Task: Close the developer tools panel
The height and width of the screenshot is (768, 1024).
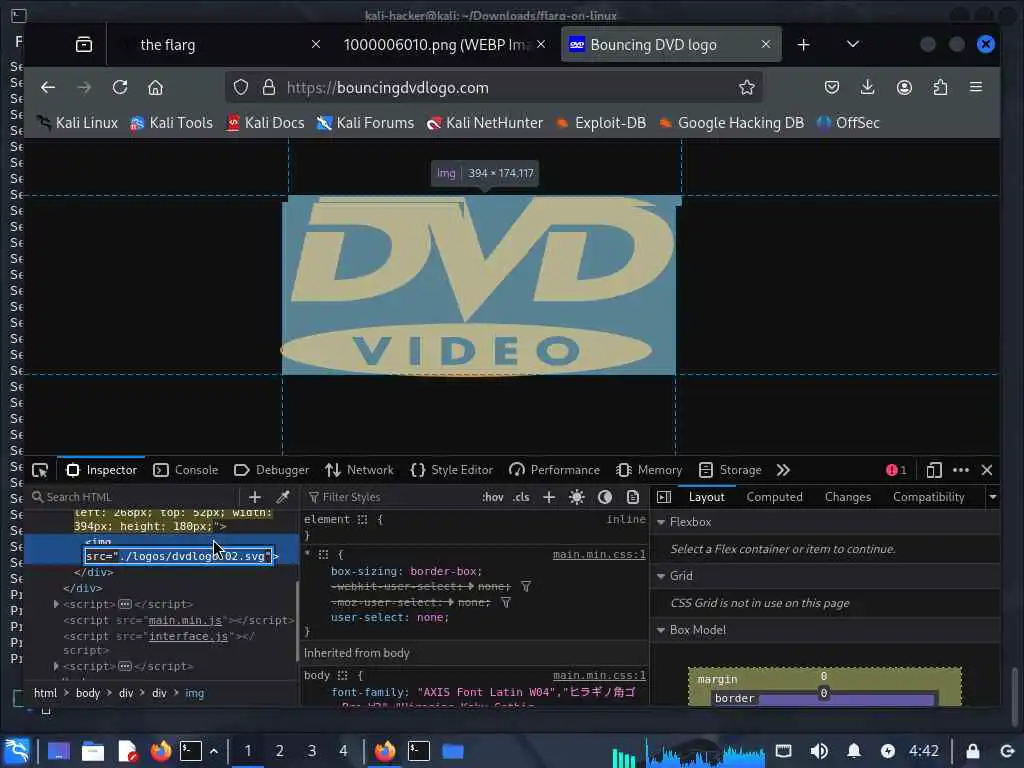Action: point(987,470)
